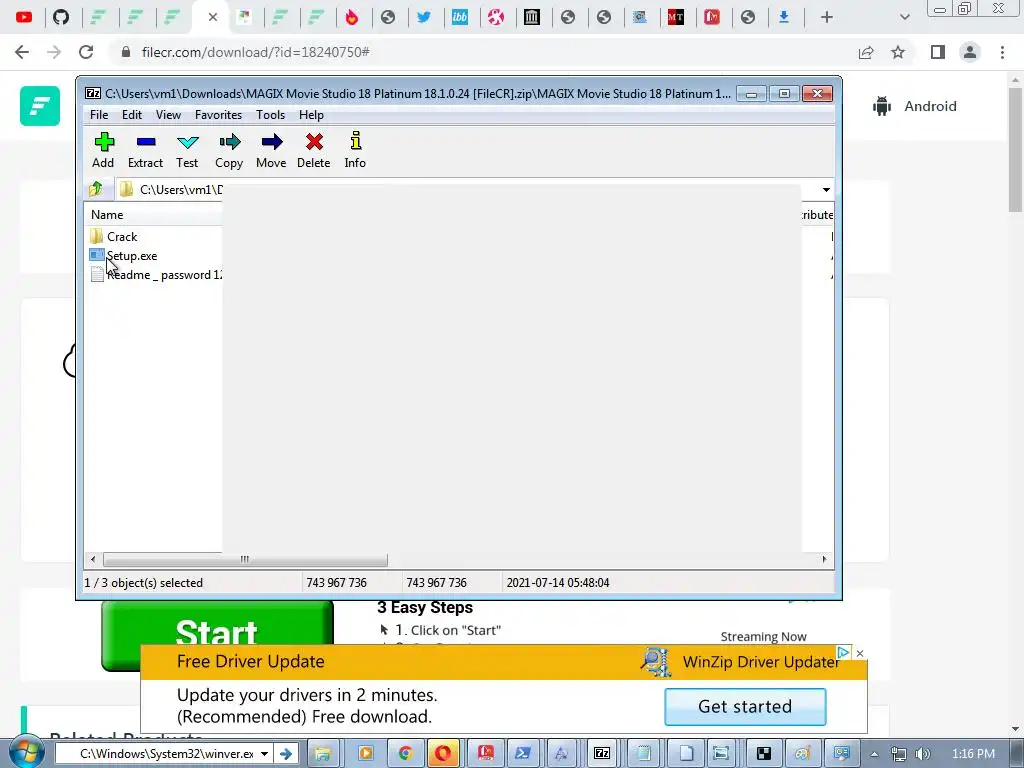Click the green Start button on webpage
Screen dimensions: 1024x768
[x=217, y=630]
